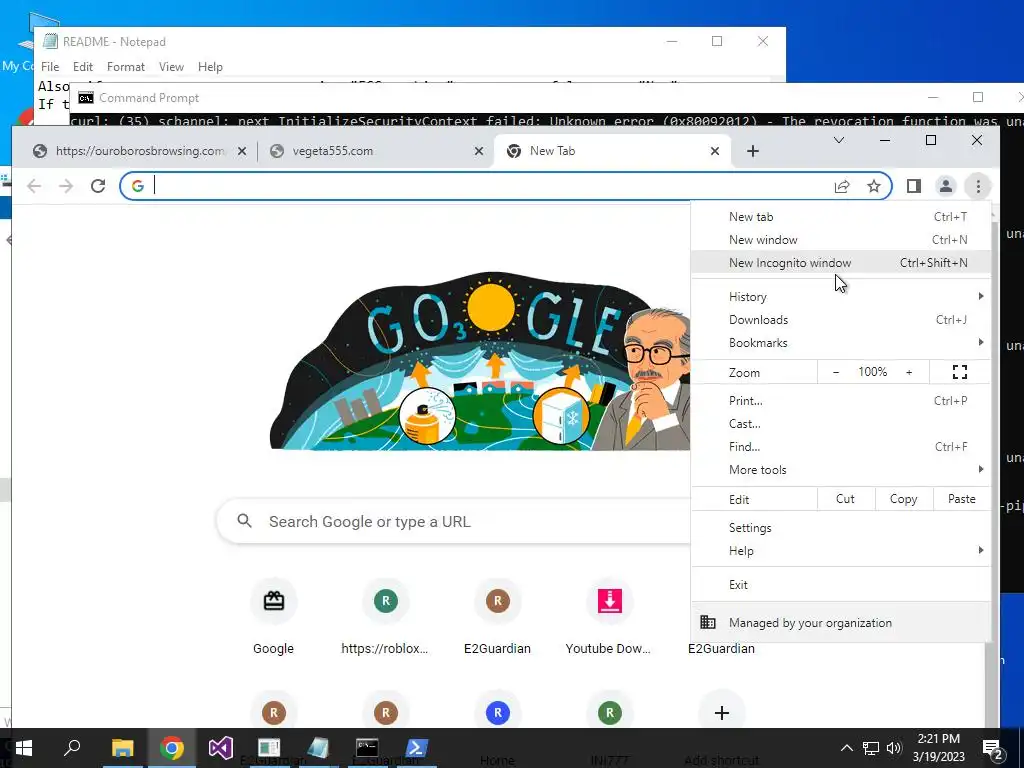
Task: Select Cast... in the Chrome menu
Action: [x=841, y=424]
